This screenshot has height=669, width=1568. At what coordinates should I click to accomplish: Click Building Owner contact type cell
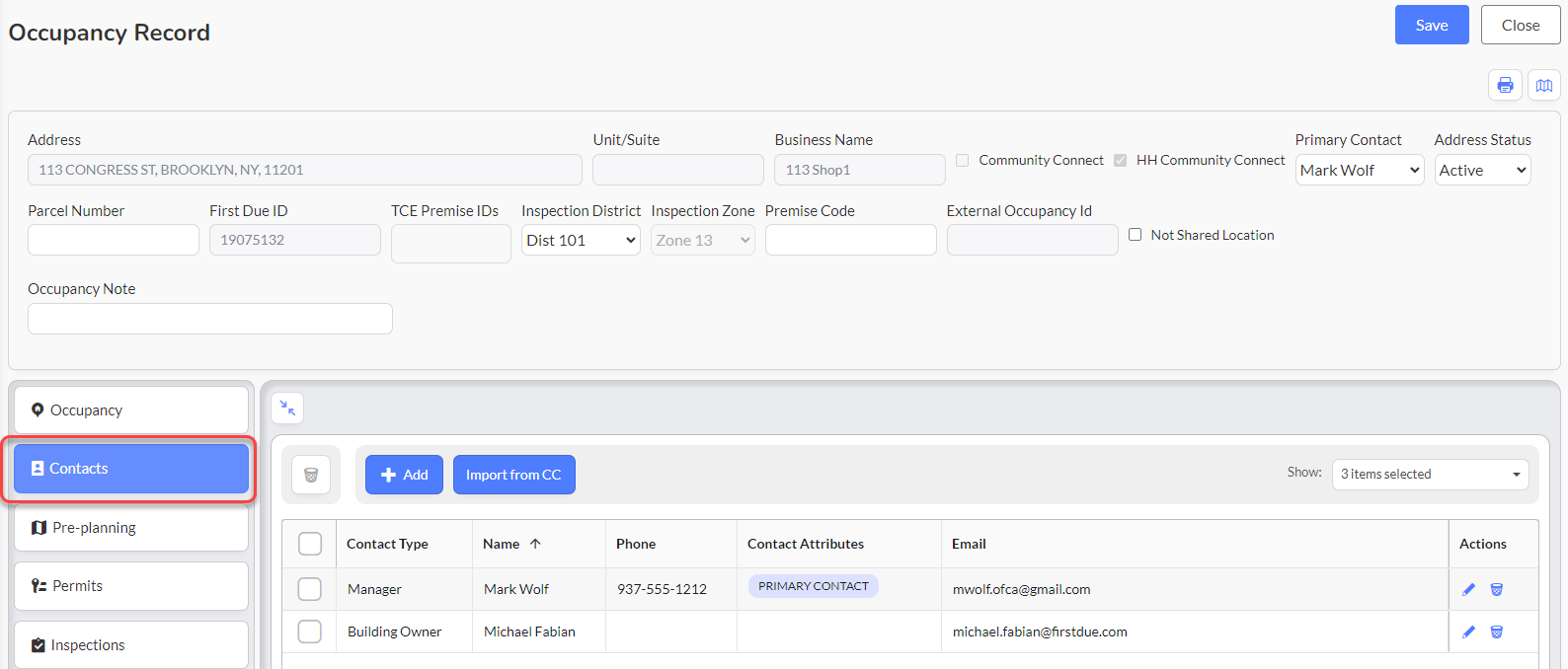click(x=394, y=632)
